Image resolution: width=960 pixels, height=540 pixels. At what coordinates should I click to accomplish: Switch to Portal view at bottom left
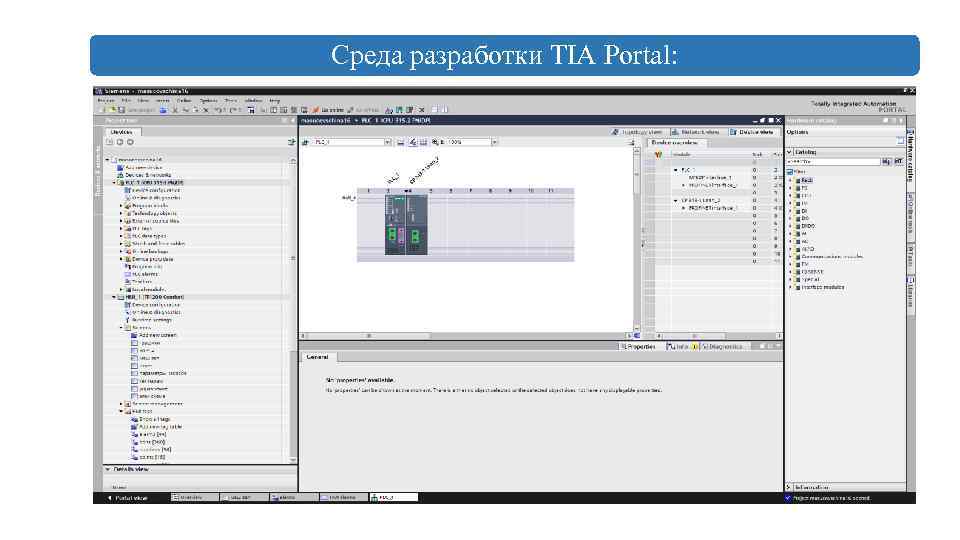pos(128,498)
